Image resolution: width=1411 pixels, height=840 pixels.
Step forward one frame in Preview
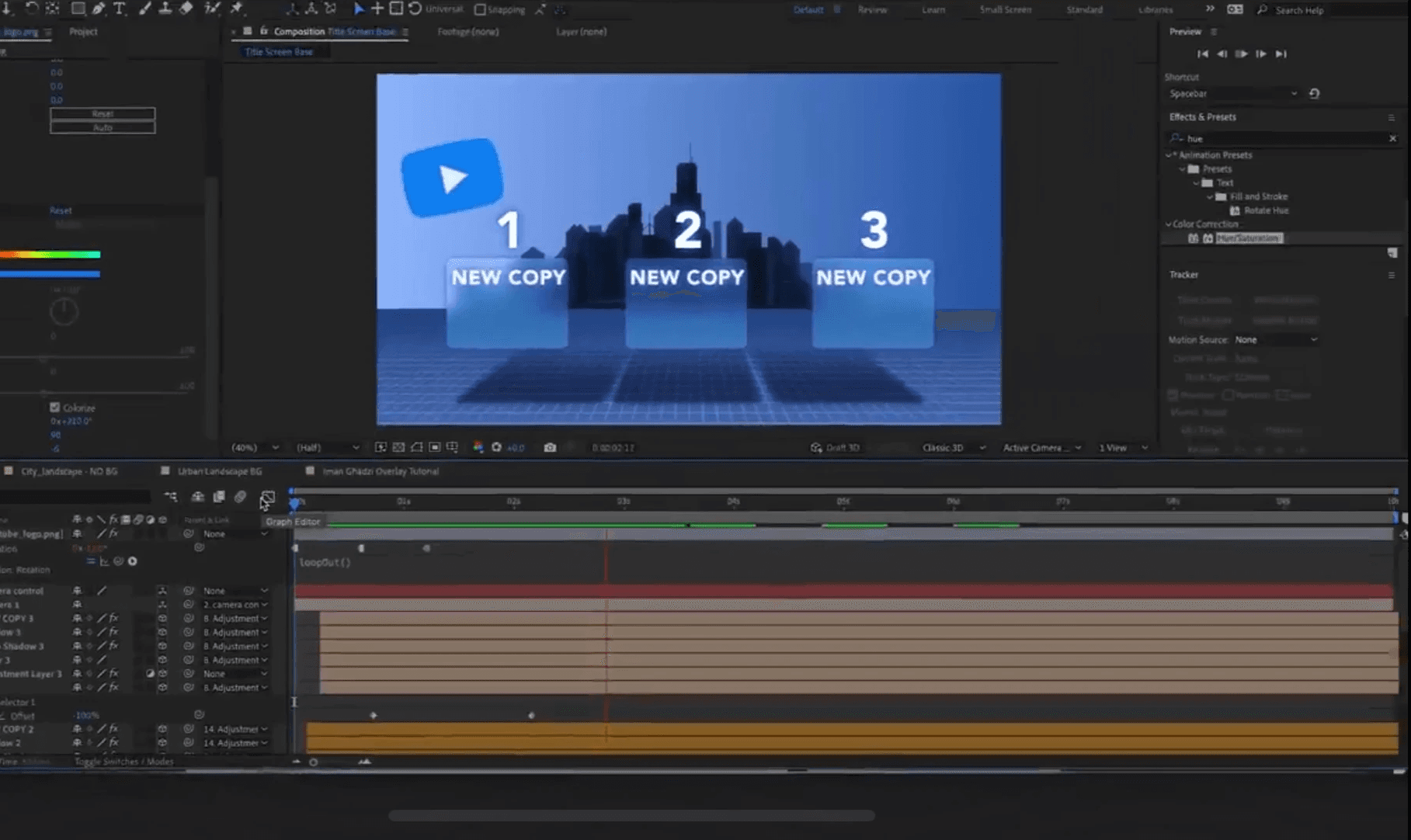[x=1260, y=54]
